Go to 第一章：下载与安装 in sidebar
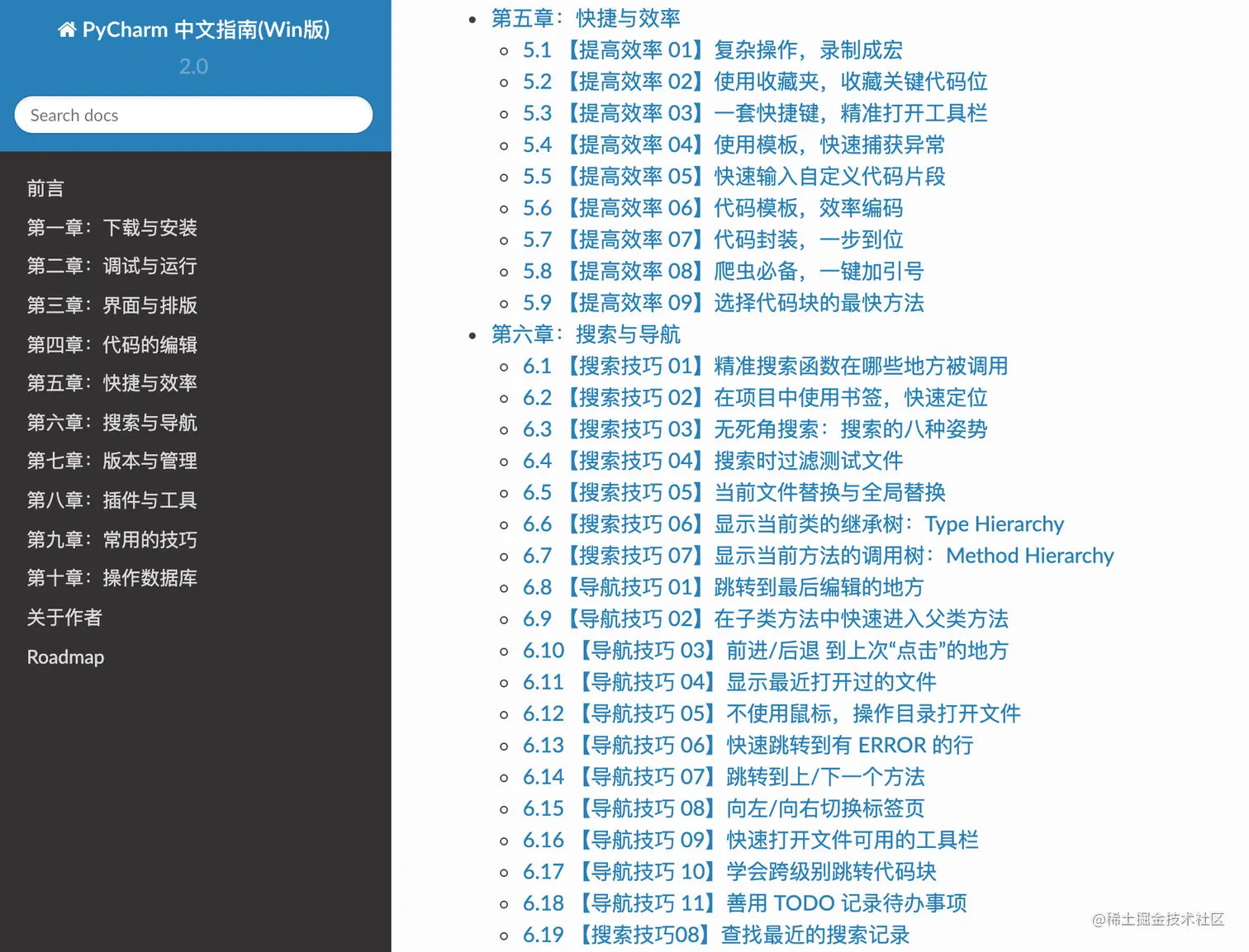Screen dimensions: 1249x952 (112, 227)
